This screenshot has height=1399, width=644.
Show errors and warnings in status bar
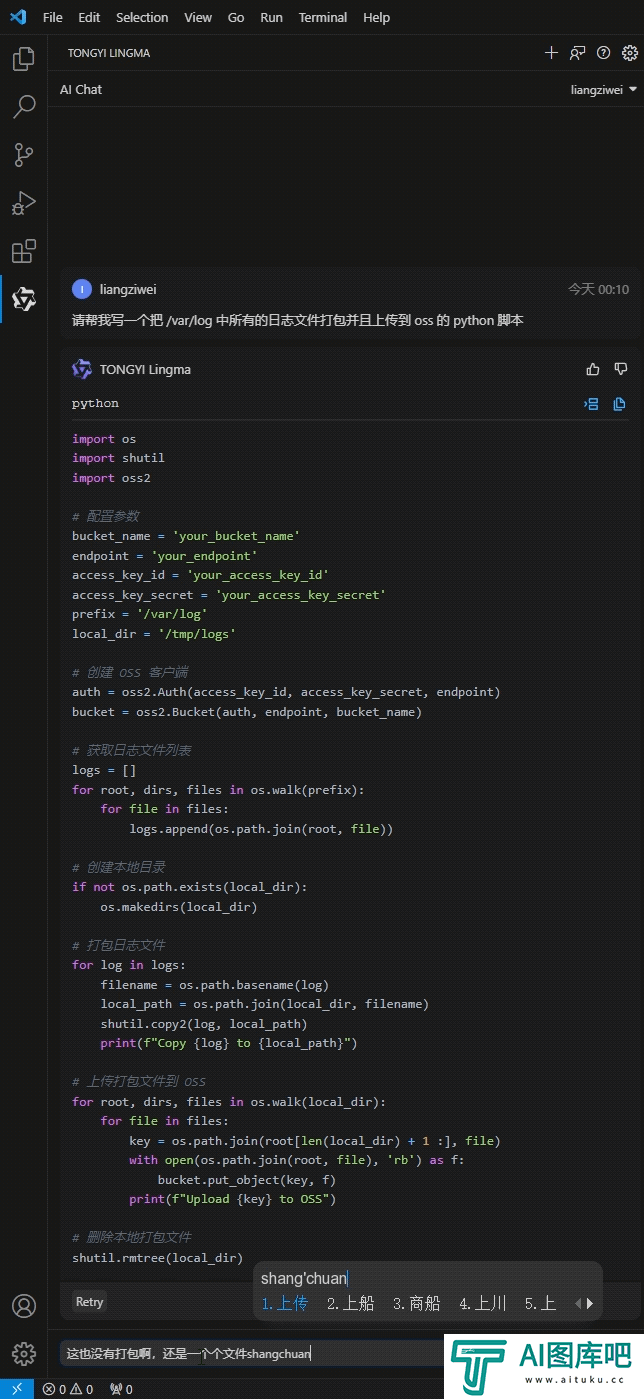point(68,1389)
